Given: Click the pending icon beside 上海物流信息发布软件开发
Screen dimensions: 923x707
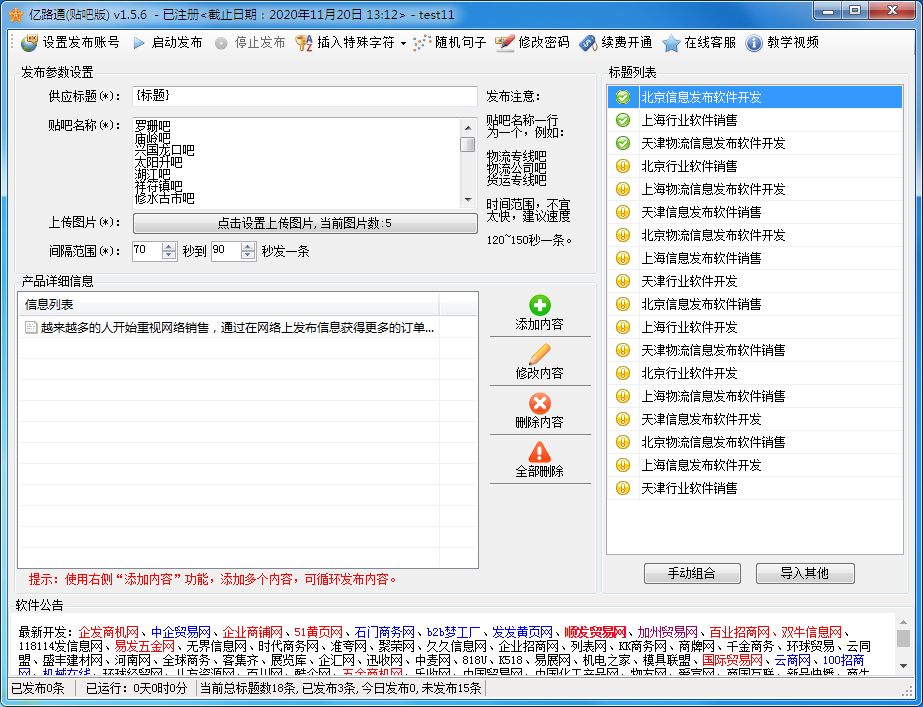Looking at the screenshot, I should pos(623,189).
